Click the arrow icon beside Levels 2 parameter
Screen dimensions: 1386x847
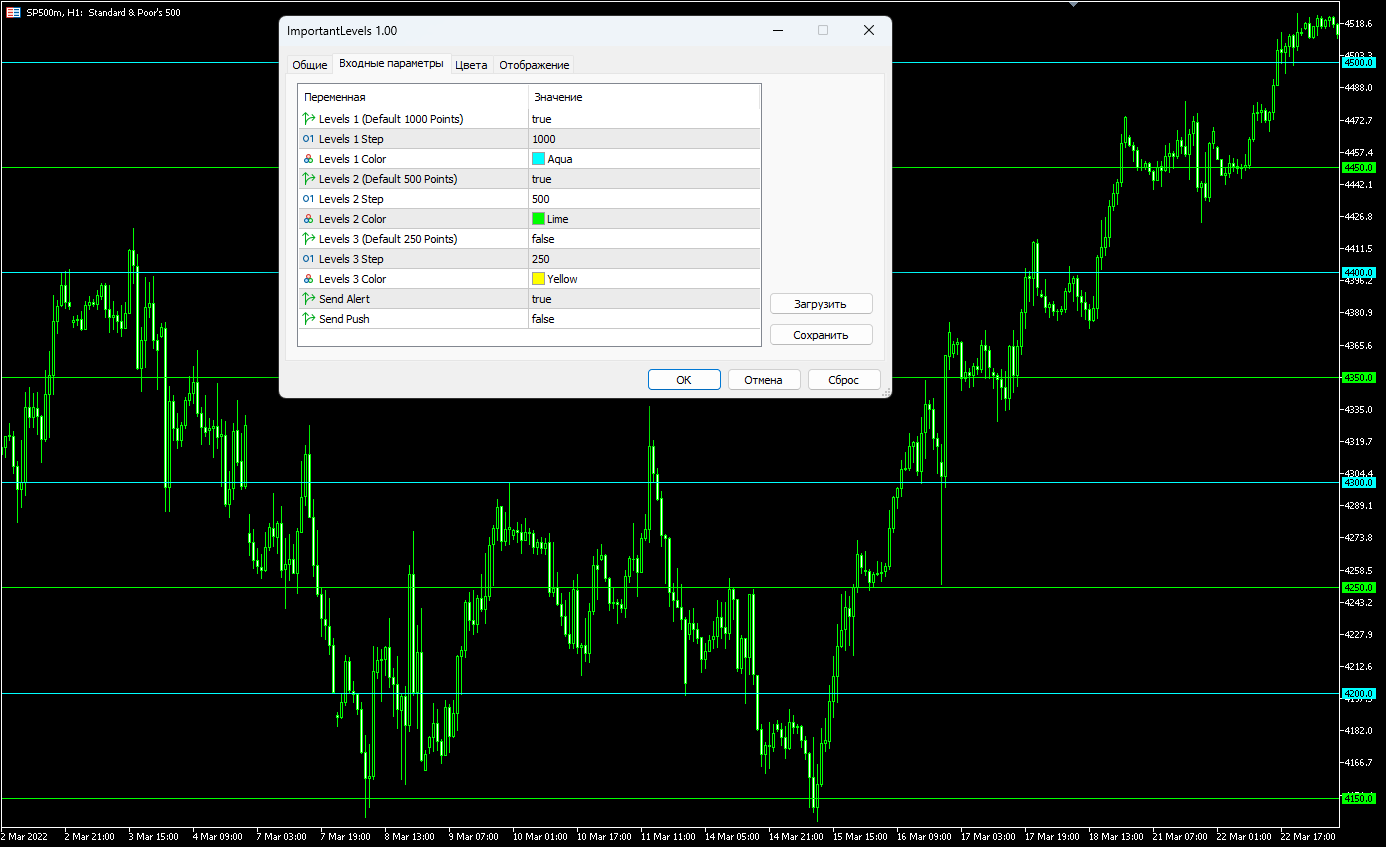pos(308,178)
